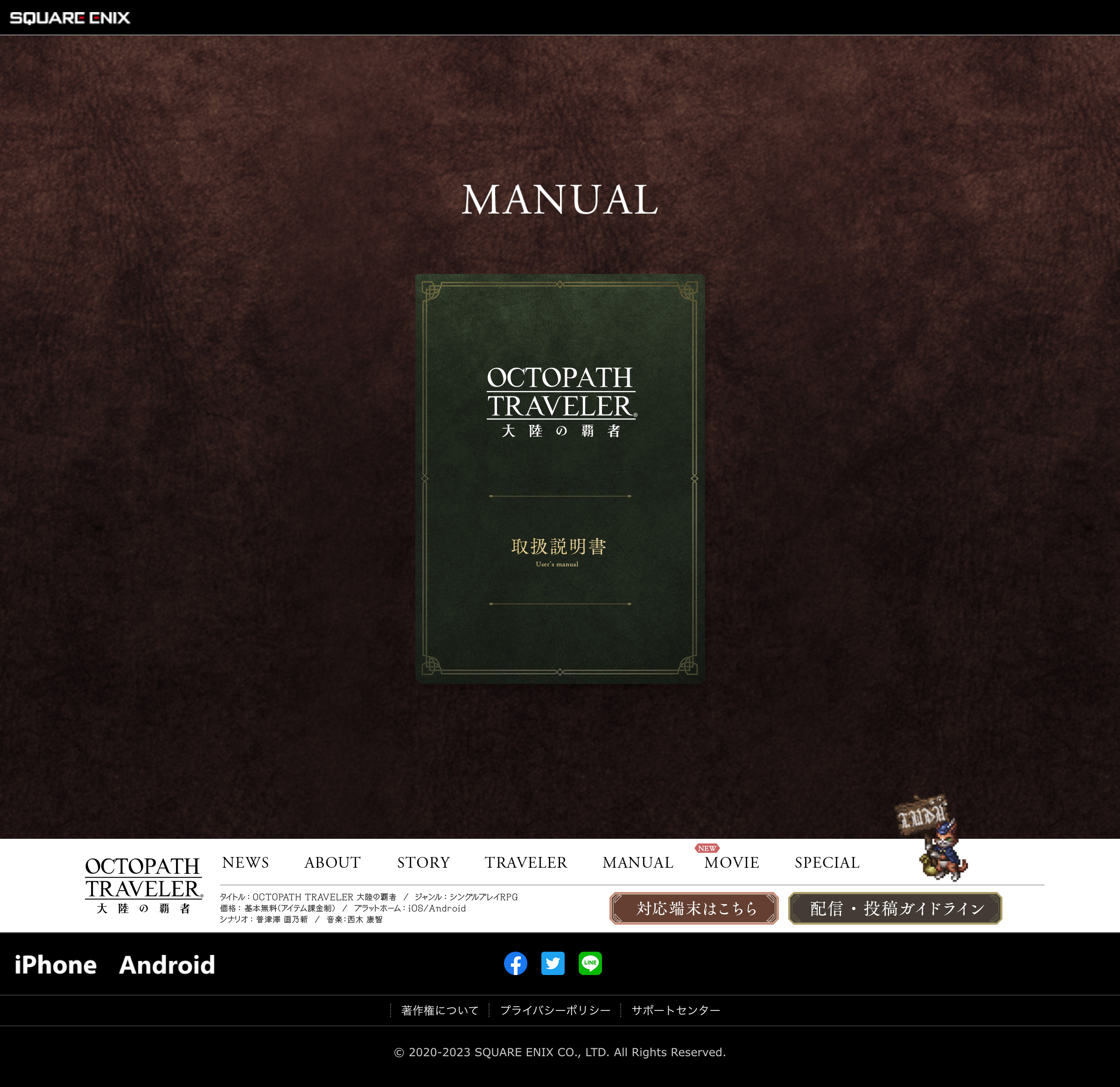Open the MOVIE section marked NEW
Viewport: 1120px width, 1087px height.
click(x=731, y=863)
